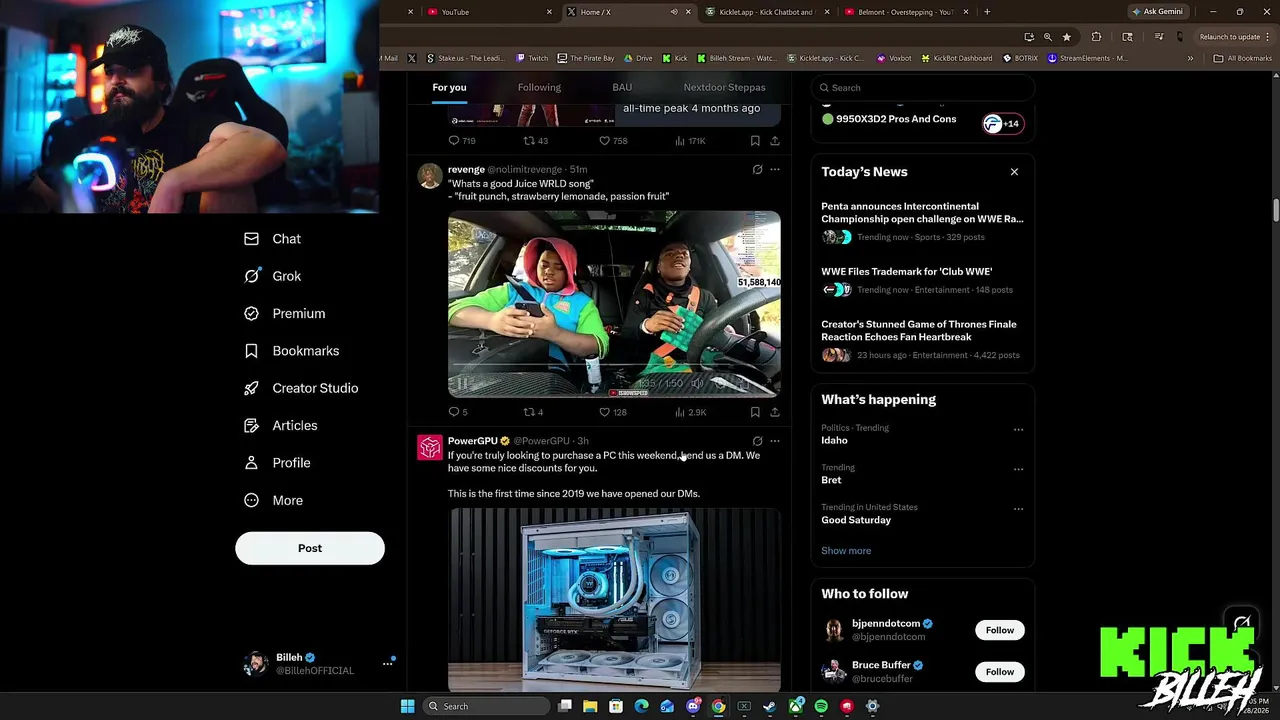Open the Ask Gemini button
The height and width of the screenshot is (720, 1280).
(x=1157, y=12)
